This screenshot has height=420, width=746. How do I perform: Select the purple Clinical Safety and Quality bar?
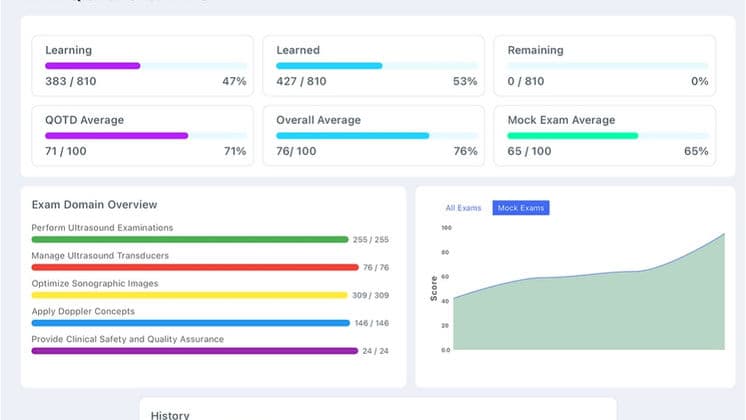coord(195,351)
